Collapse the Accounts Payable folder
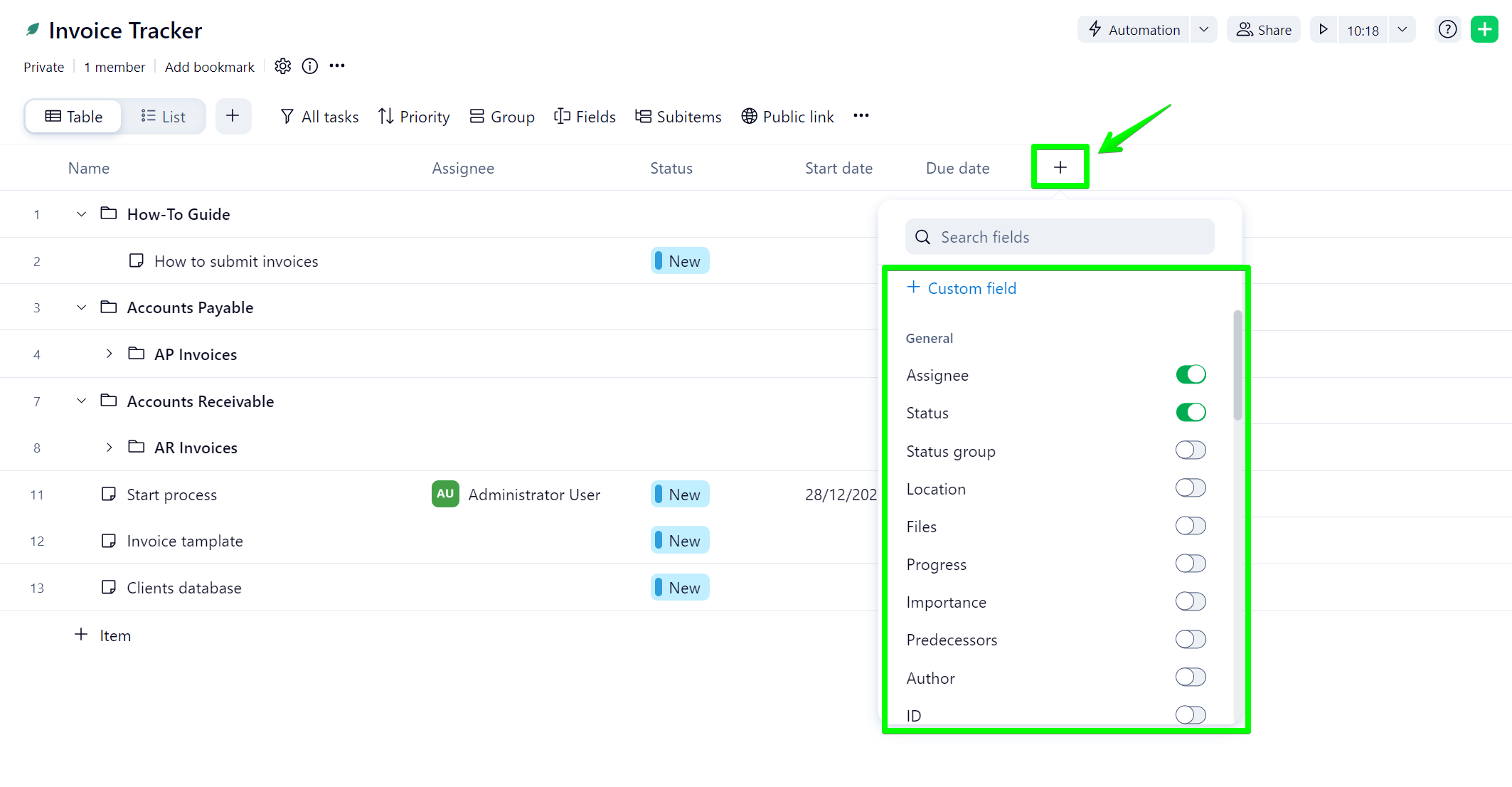The height and width of the screenshot is (787, 1512). pyautogui.click(x=82, y=307)
